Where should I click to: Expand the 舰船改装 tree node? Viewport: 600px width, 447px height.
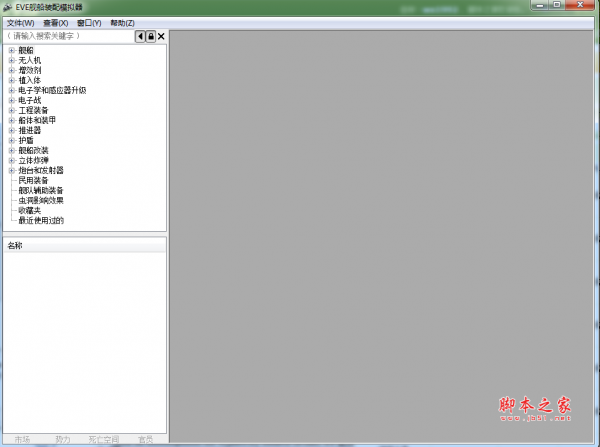pyautogui.click(x=12, y=150)
